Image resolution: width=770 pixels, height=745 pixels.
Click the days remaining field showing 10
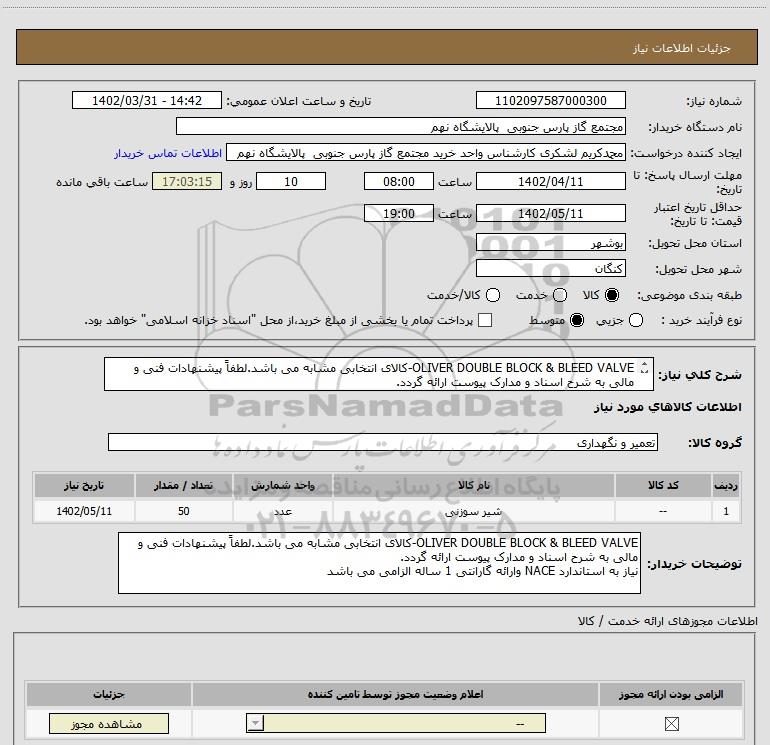[x=291, y=181]
